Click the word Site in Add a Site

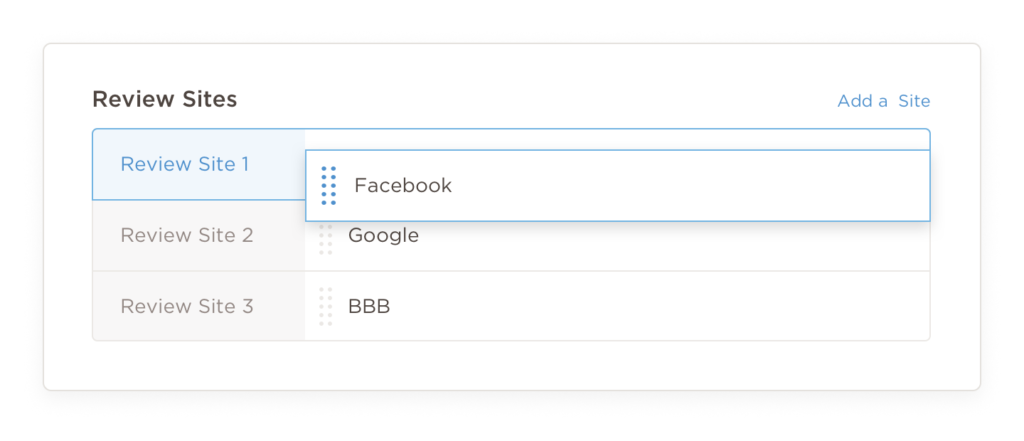(914, 101)
